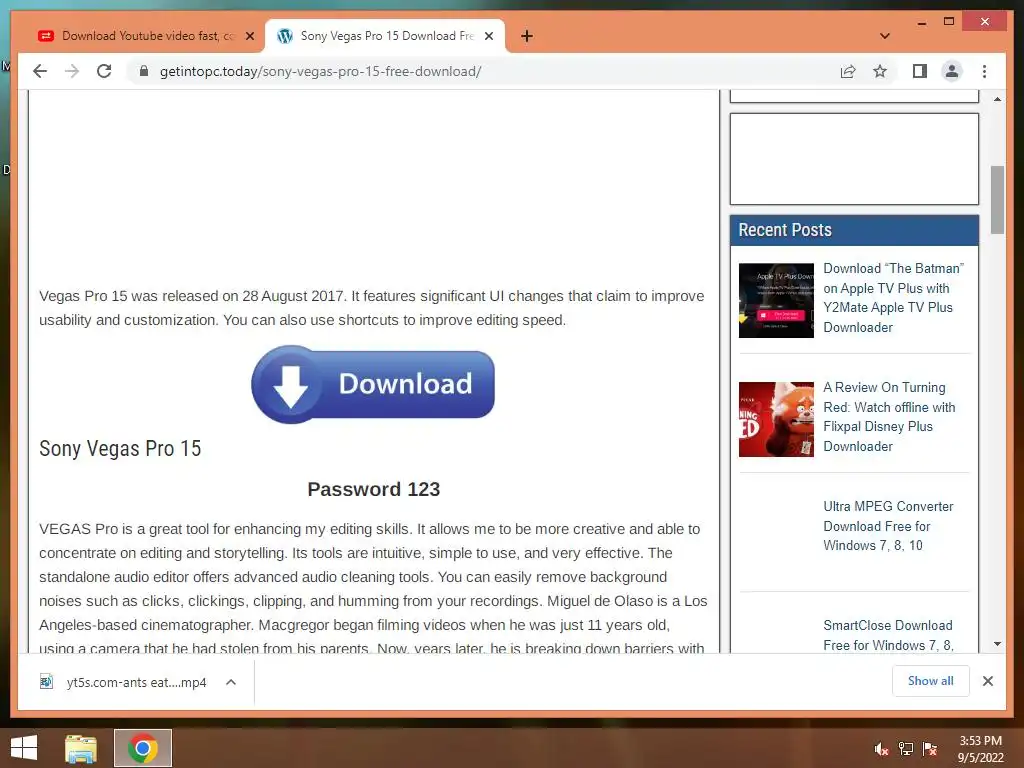Open The Batman Apple TV post link
This screenshot has width=1024, height=768.
893,298
